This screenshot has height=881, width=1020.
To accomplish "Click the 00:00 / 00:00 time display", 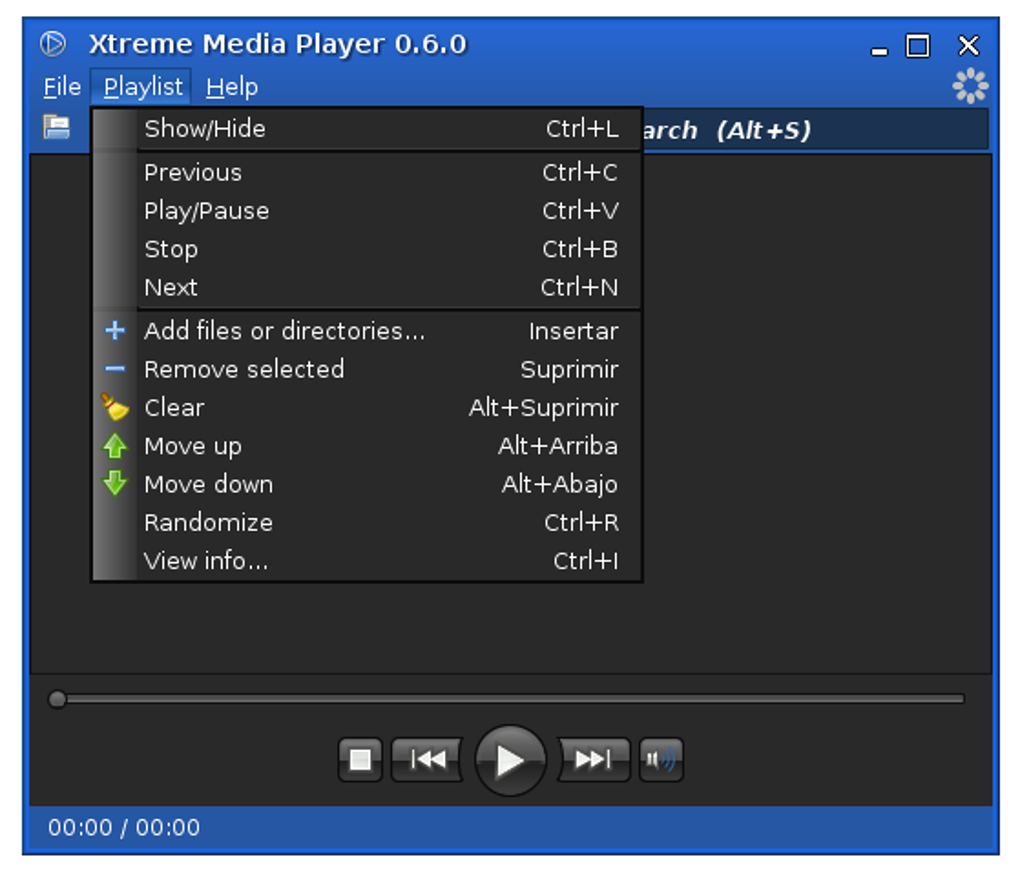I will pos(124,828).
